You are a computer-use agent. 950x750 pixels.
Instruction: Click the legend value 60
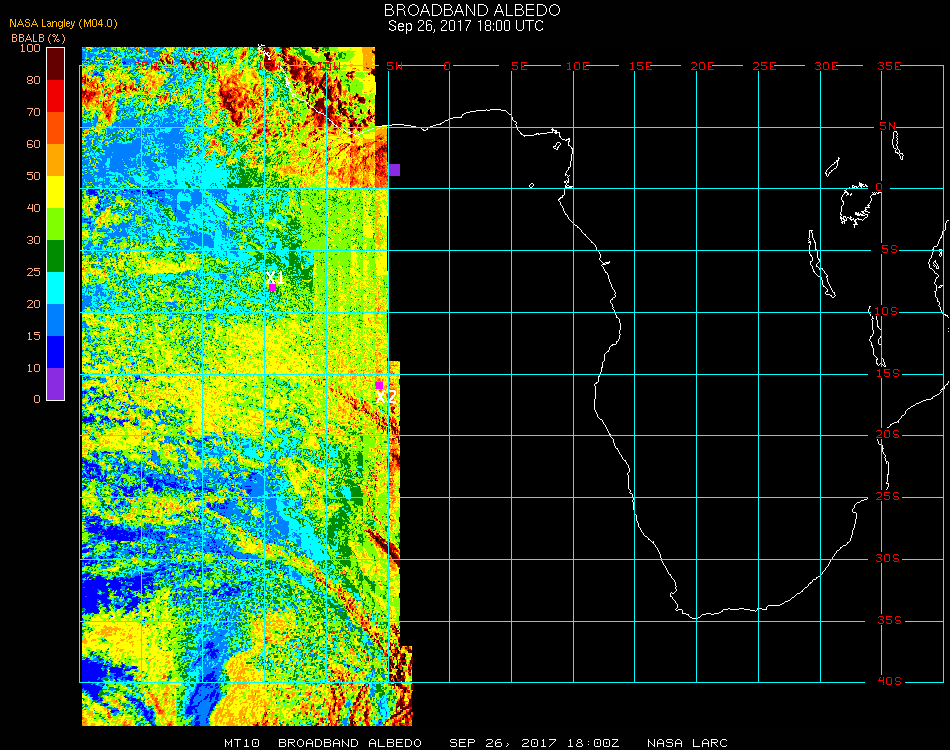(x=33, y=144)
